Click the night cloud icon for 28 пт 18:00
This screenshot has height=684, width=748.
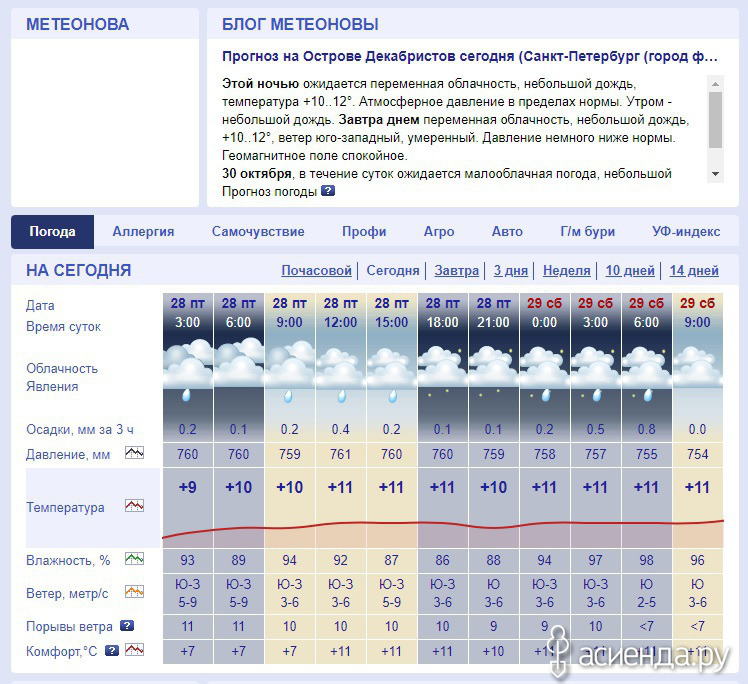(x=442, y=365)
